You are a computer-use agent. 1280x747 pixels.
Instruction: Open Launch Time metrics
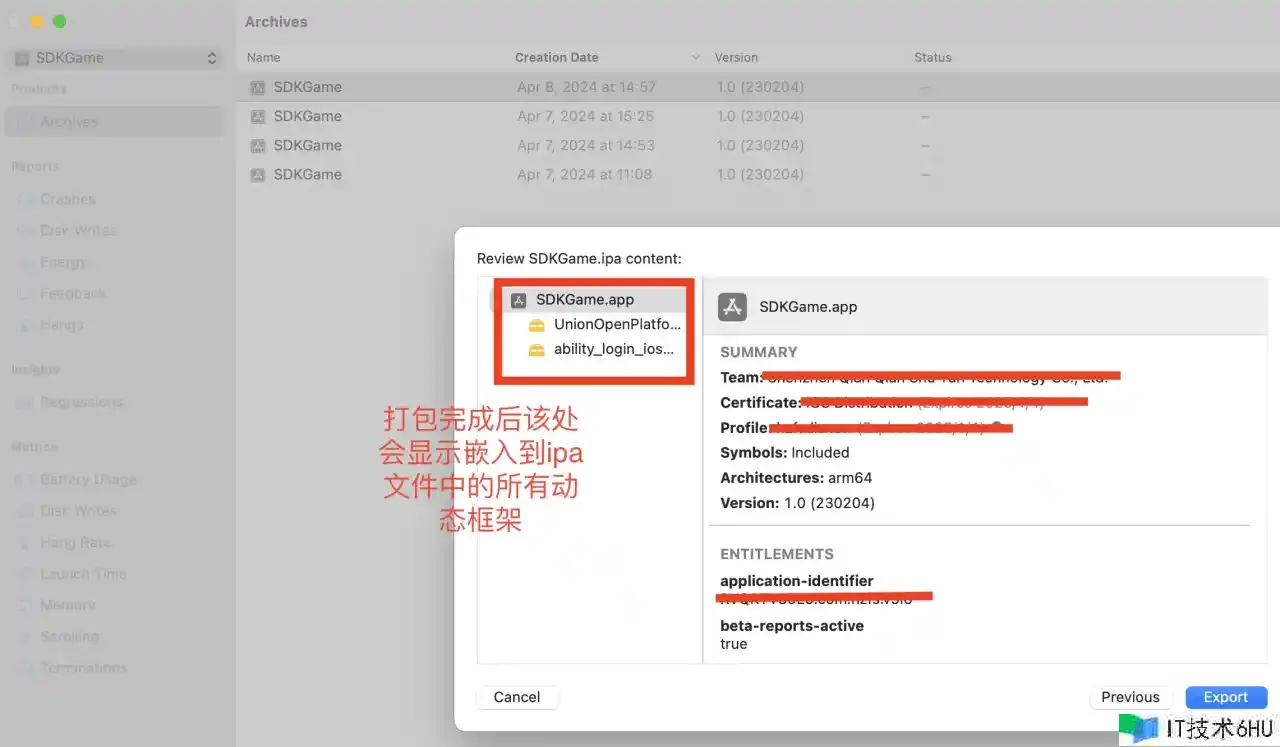tap(83, 574)
